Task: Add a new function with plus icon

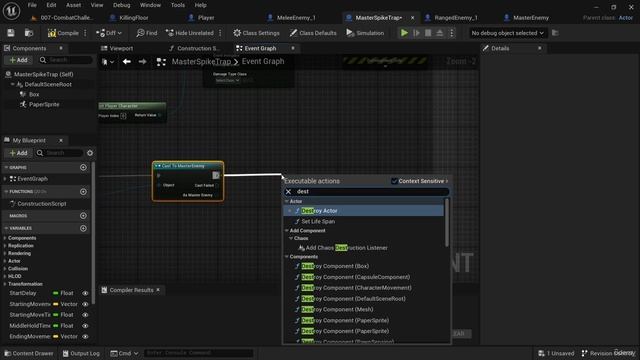Action: [x=83, y=191]
